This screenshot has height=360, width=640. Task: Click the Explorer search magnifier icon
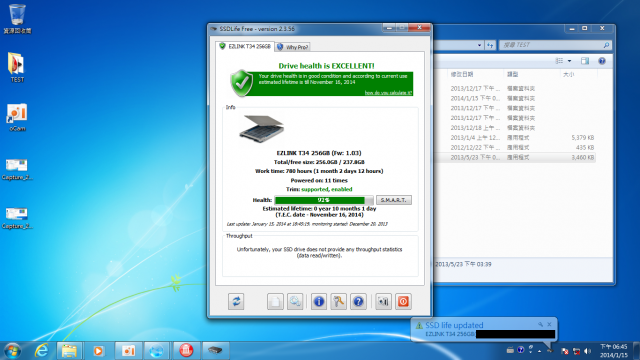pyautogui.click(x=606, y=45)
